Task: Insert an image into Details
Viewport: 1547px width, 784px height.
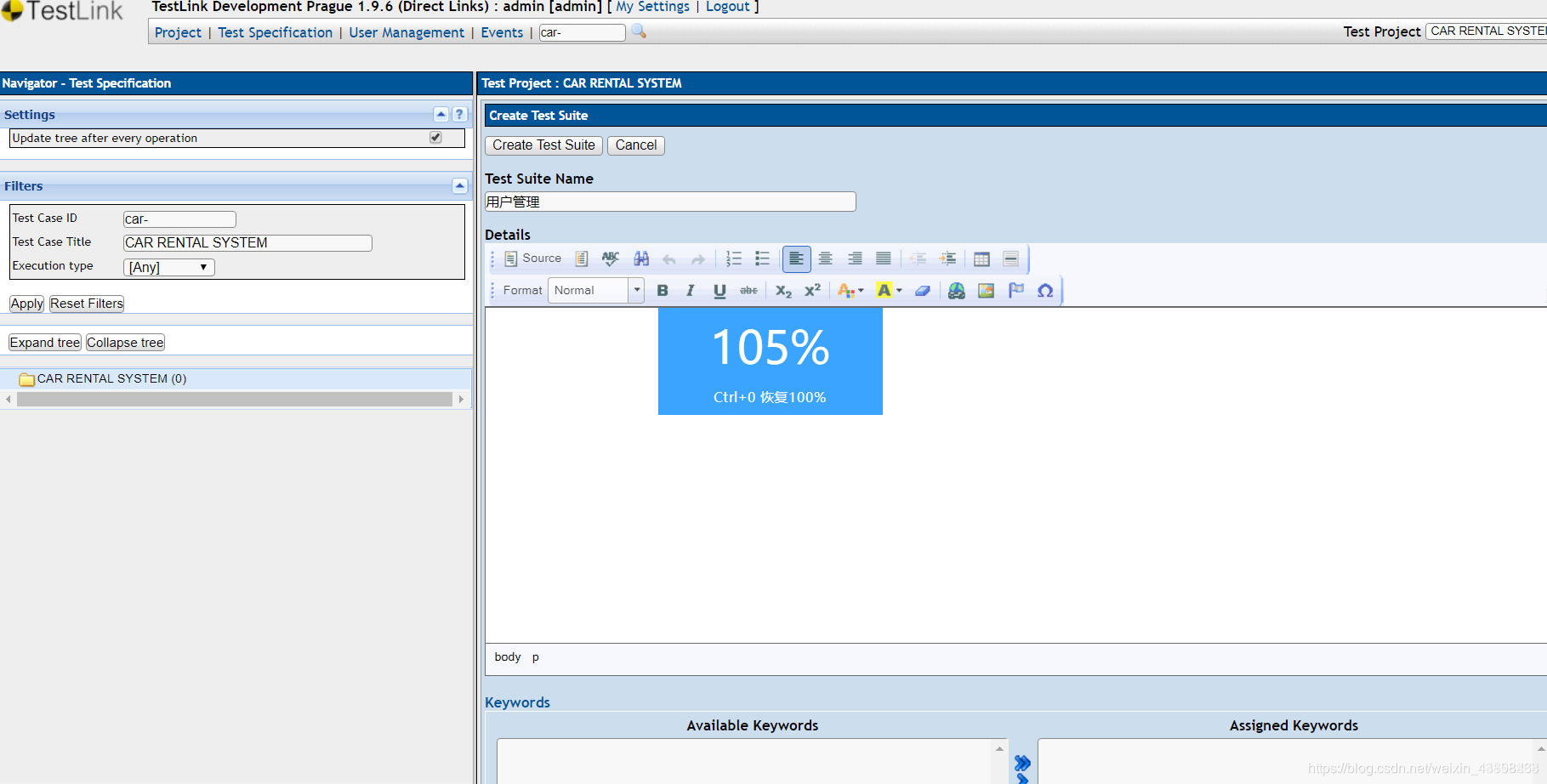Action: (986, 291)
